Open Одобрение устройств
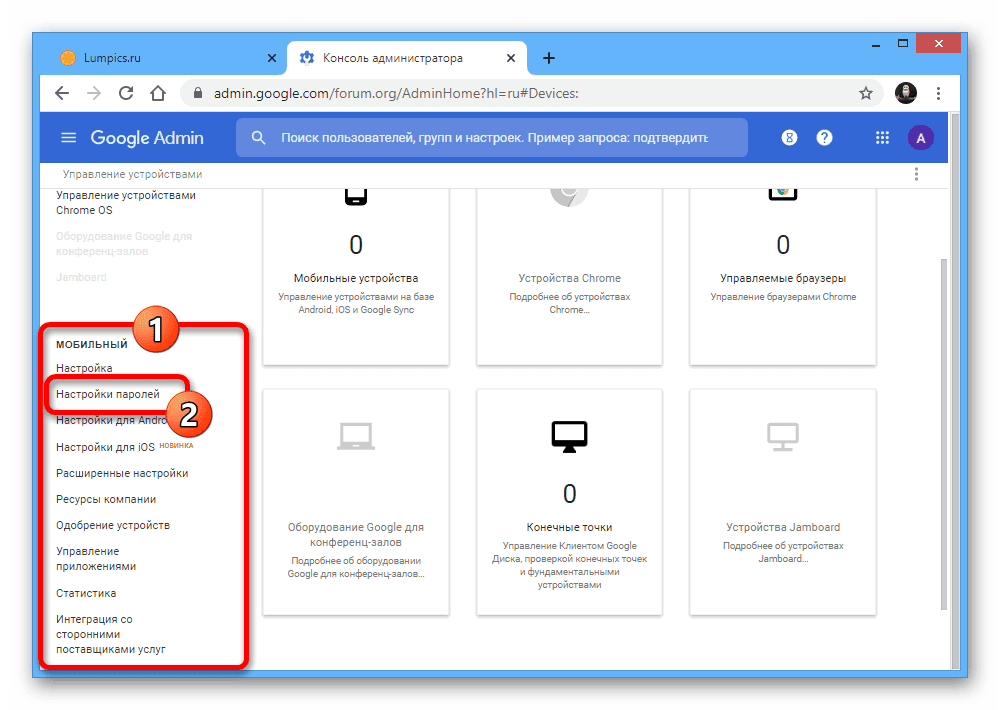Image resolution: width=1000 pixels, height=710 pixels. coord(113,526)
